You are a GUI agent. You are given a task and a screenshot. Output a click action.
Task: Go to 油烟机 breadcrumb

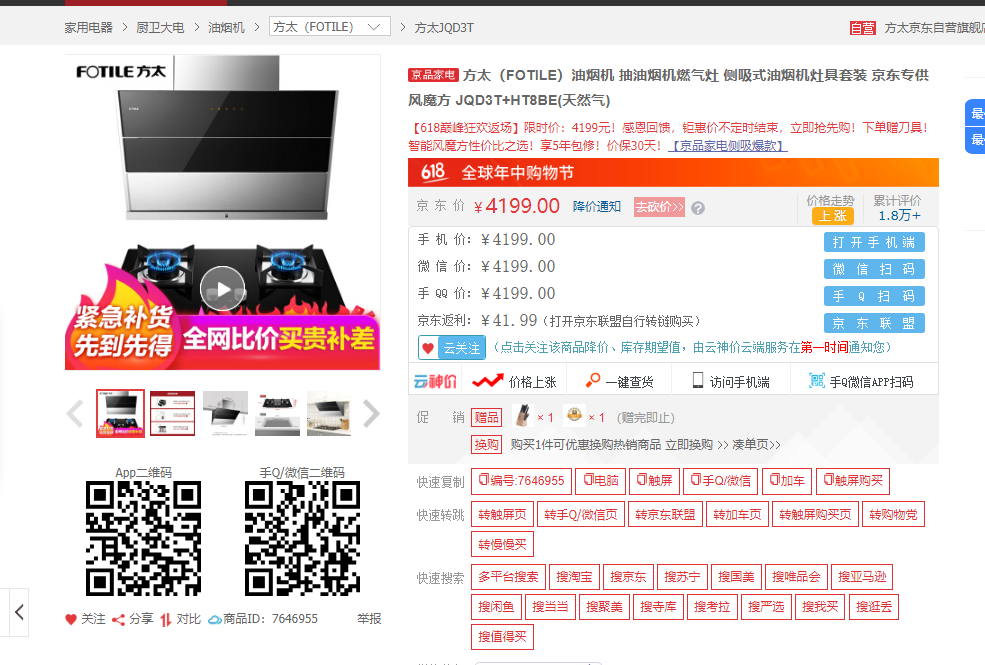226,28
